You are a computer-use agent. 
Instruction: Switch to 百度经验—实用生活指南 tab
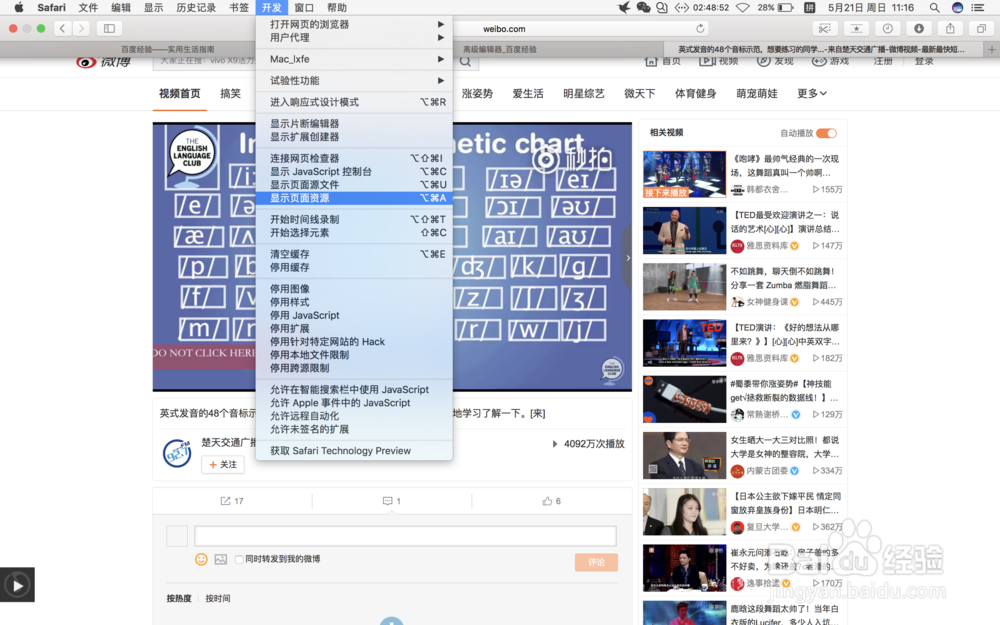pos(168,49)
